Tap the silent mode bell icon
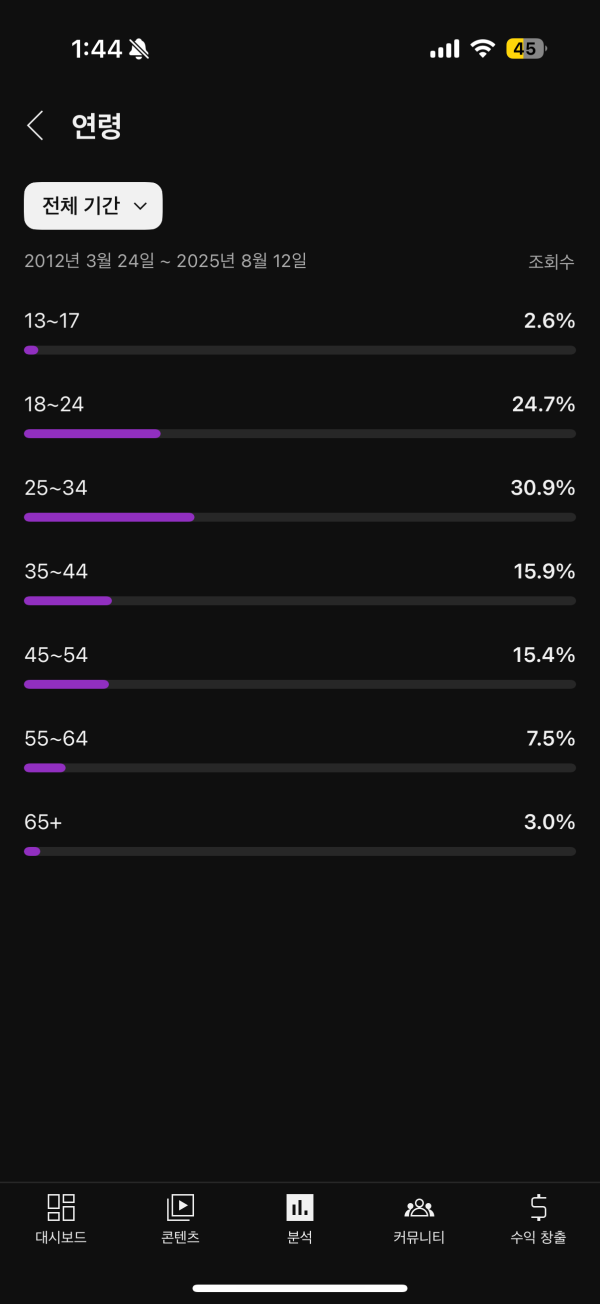 [x=139, y=49]
